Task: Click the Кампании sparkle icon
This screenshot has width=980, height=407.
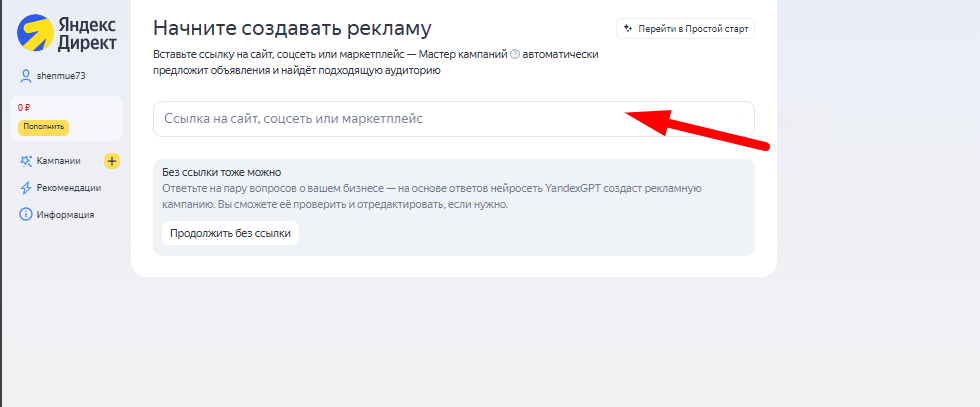Action: pos(26,161)
